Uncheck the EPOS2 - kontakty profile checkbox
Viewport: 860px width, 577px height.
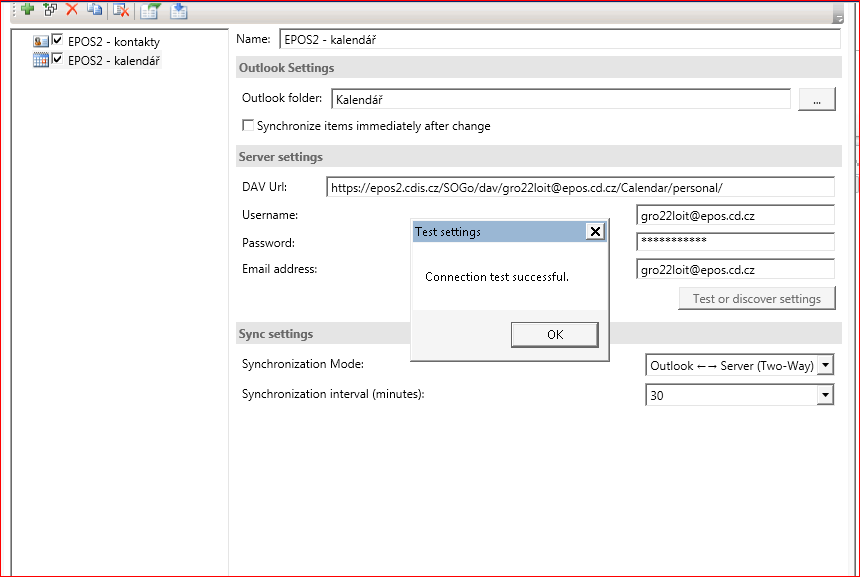57,40
